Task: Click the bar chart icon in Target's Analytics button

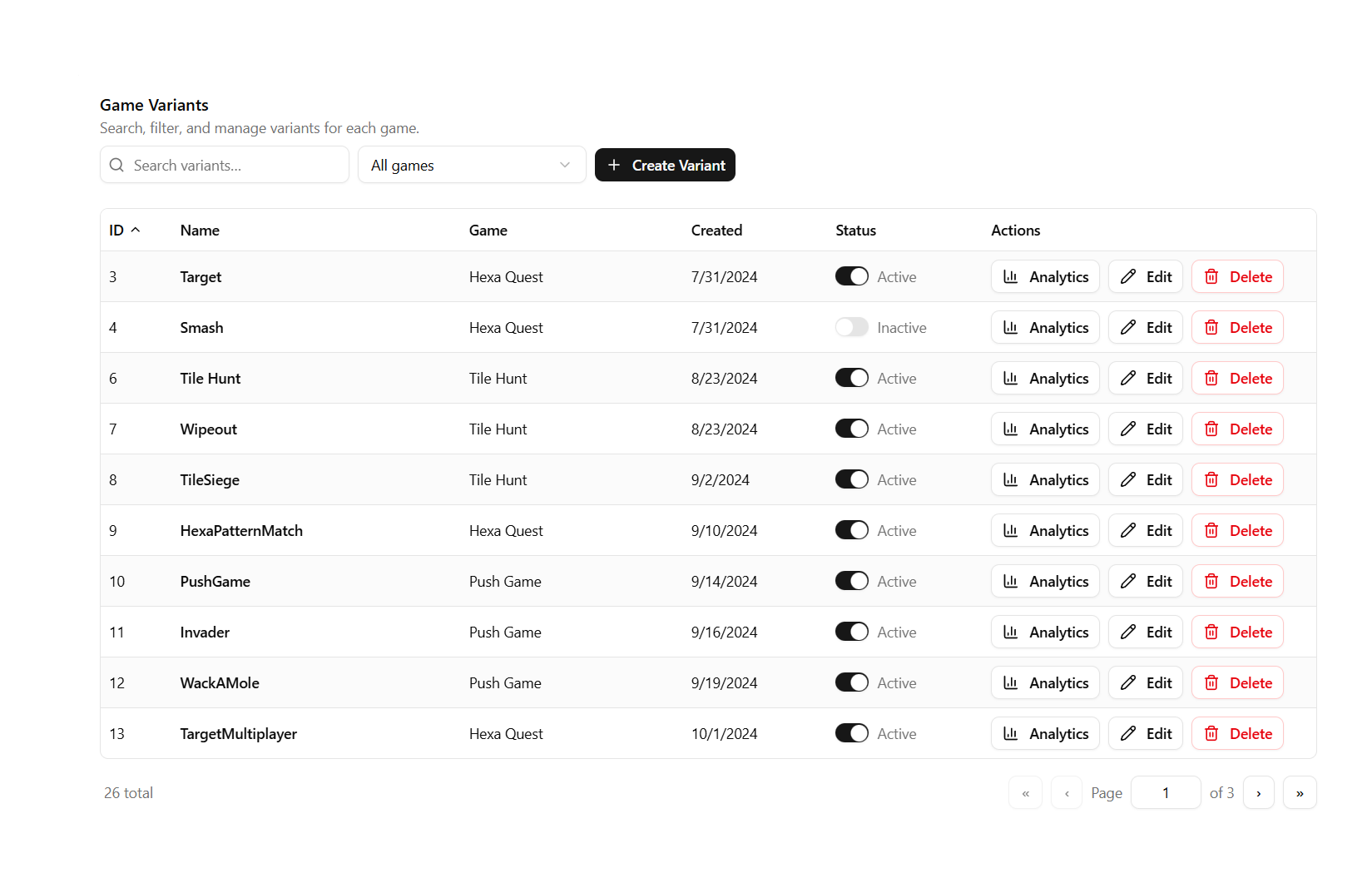Action: (1010, 276)
